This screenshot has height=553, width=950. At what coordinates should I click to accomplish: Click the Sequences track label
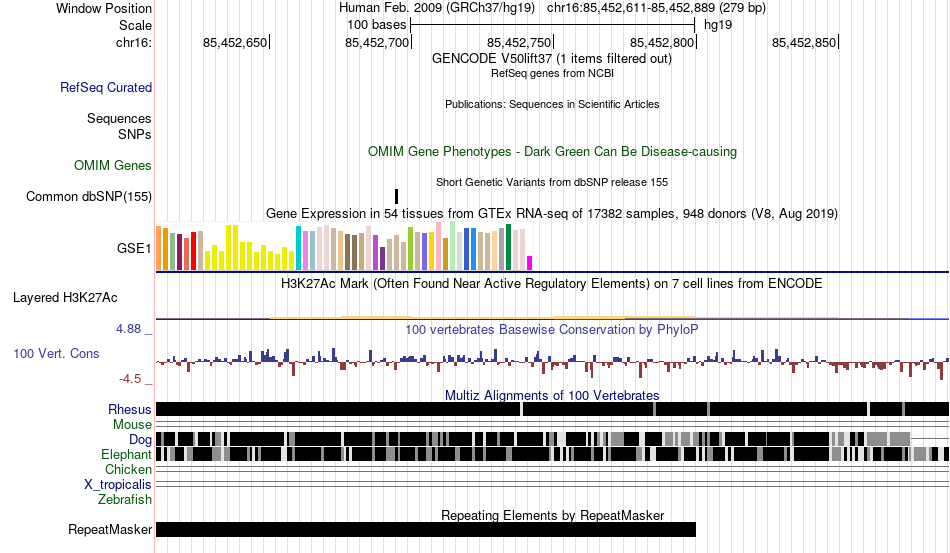coord(119,118)
